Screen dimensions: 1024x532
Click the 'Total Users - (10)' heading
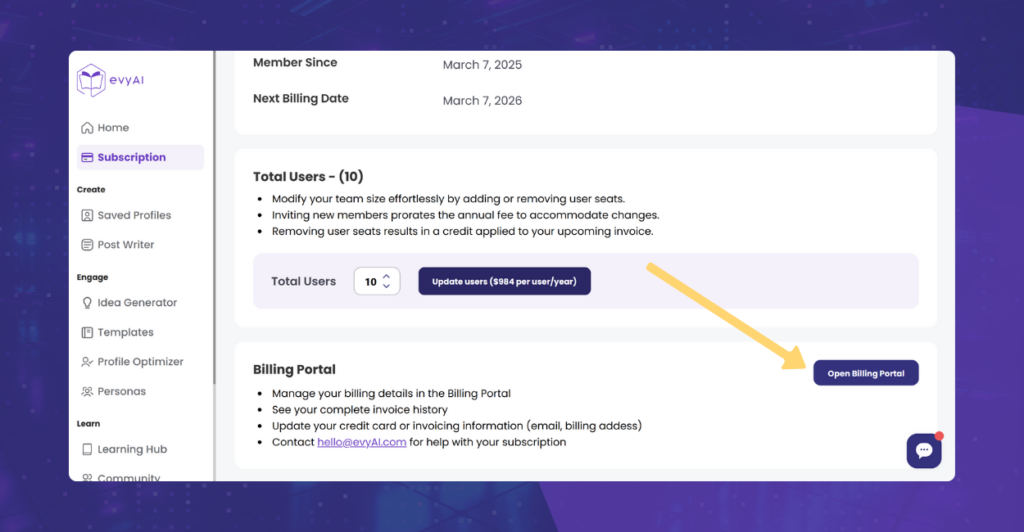pos(308,177)
